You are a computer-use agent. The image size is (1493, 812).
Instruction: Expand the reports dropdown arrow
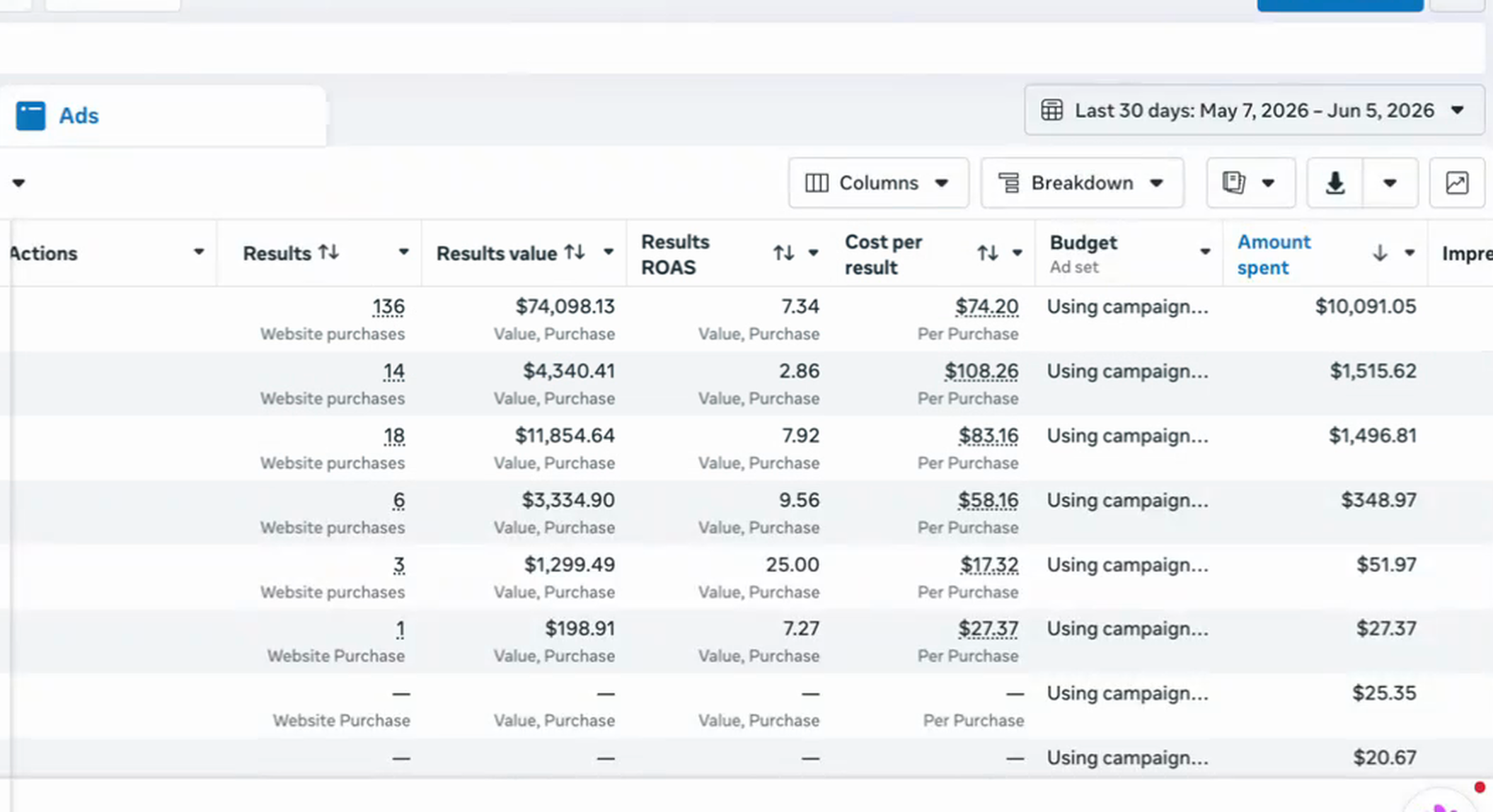[1268, 183]
